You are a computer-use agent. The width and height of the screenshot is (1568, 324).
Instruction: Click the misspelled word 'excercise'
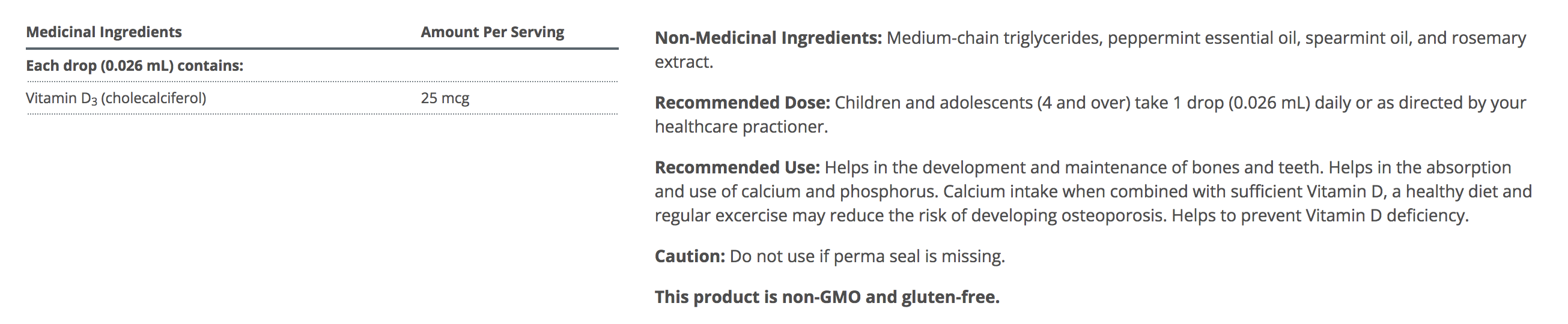tap(751, 216)
